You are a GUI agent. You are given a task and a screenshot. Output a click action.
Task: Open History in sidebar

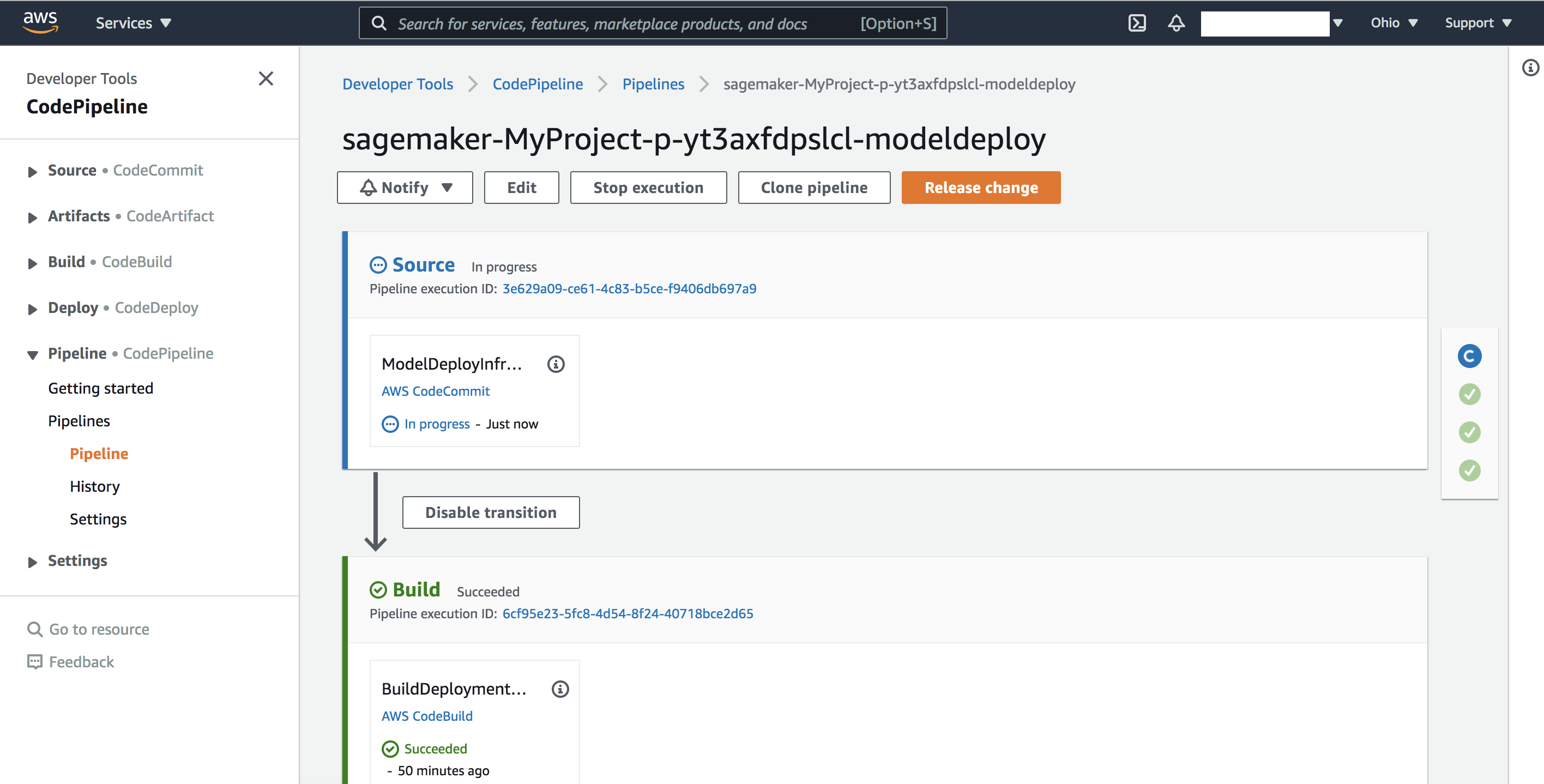[x=95, y=486]
